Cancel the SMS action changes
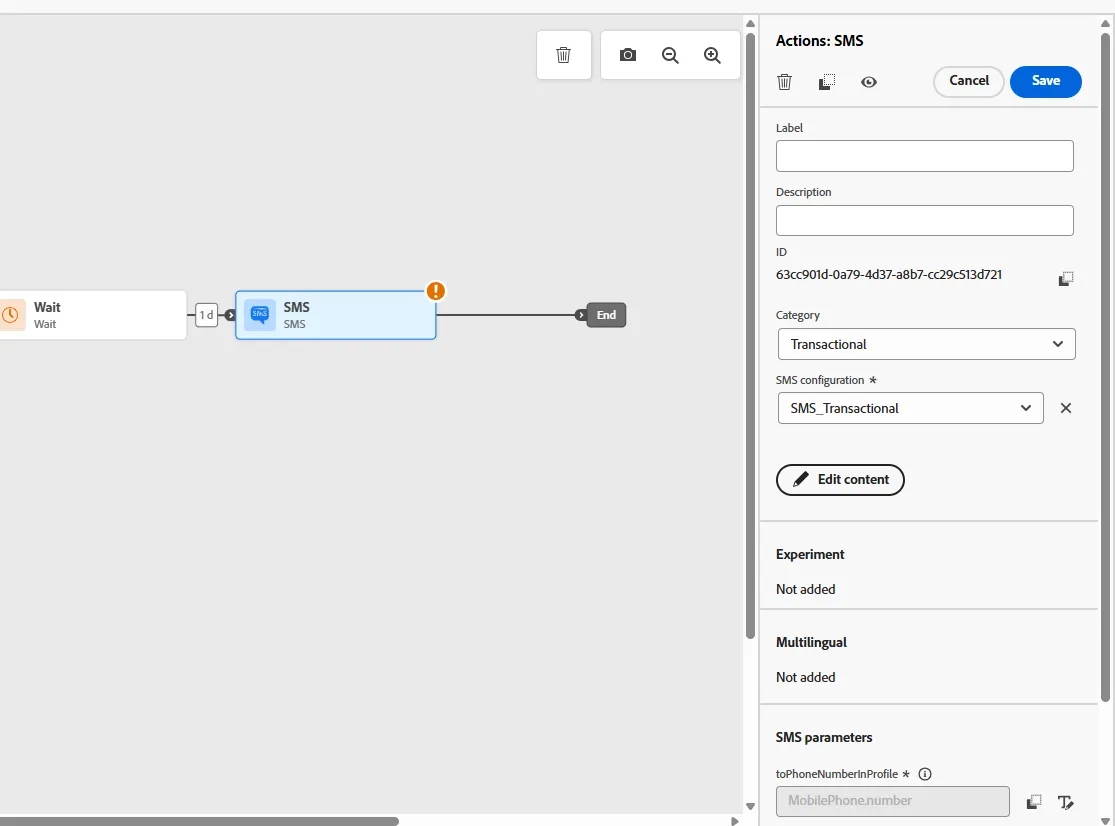1115x826 pixels. pyautogui.click(x=969, y=81)
